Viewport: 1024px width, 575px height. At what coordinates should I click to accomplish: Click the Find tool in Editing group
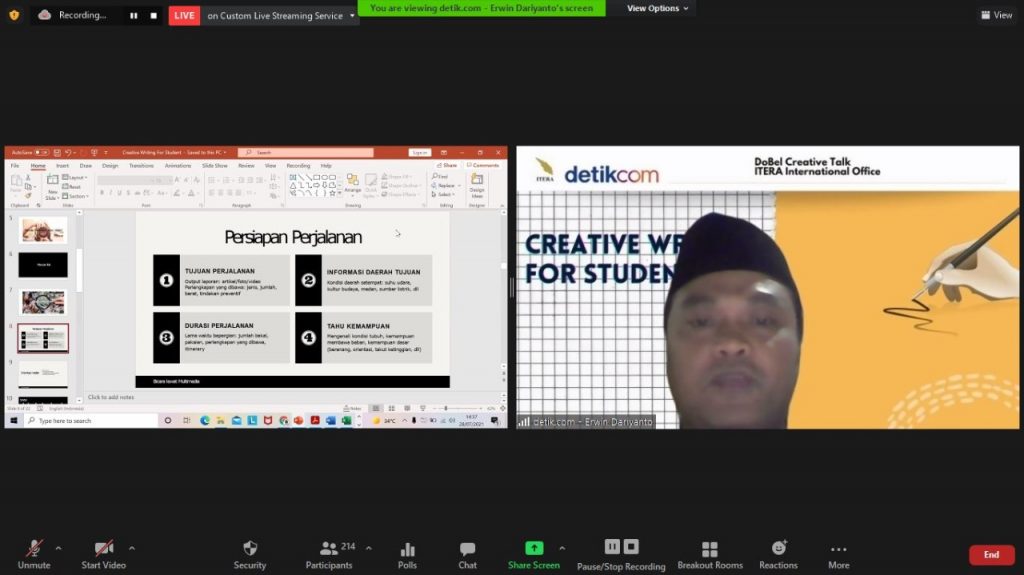[x=441, y=176]
